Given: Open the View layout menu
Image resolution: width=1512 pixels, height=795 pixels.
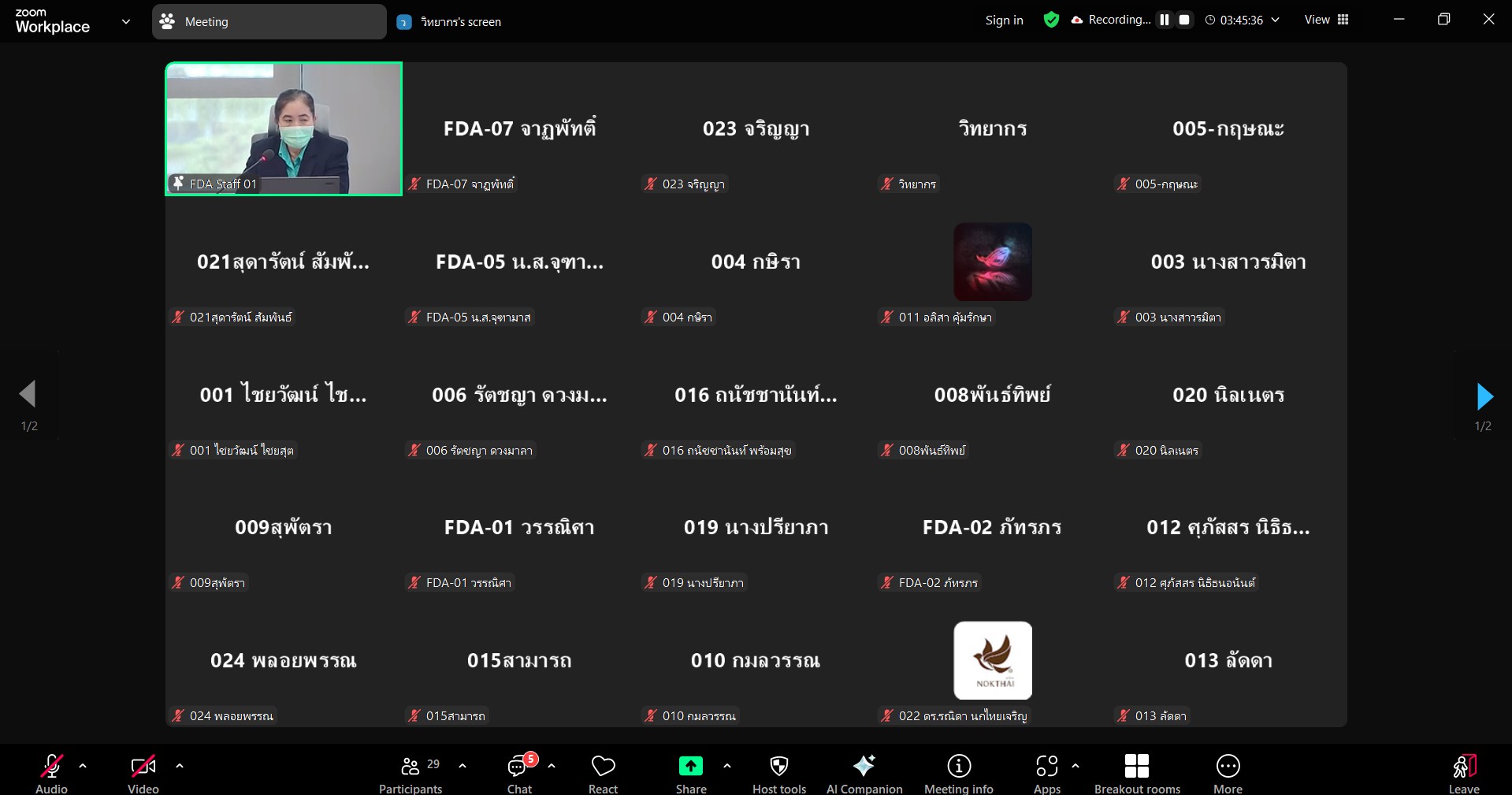Looking at the screenshot, I should point(1327,20).
